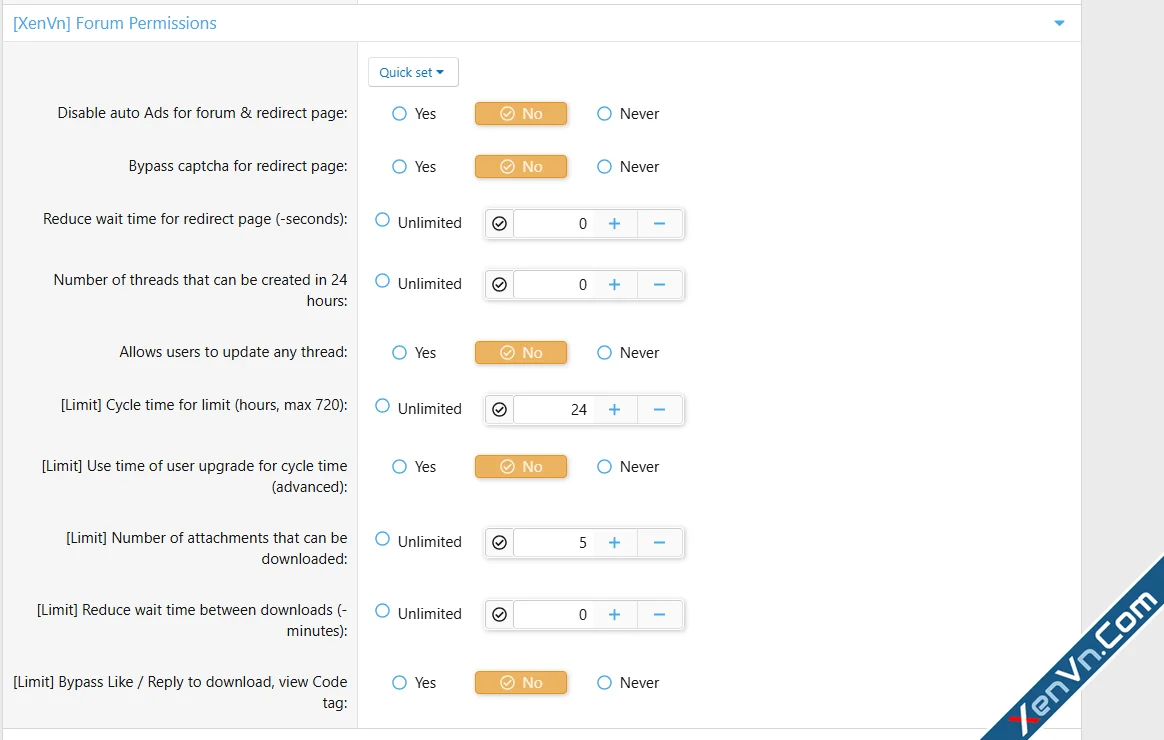
Task: Select Never for Bypass captcha
Action: [x=604, y=167]
